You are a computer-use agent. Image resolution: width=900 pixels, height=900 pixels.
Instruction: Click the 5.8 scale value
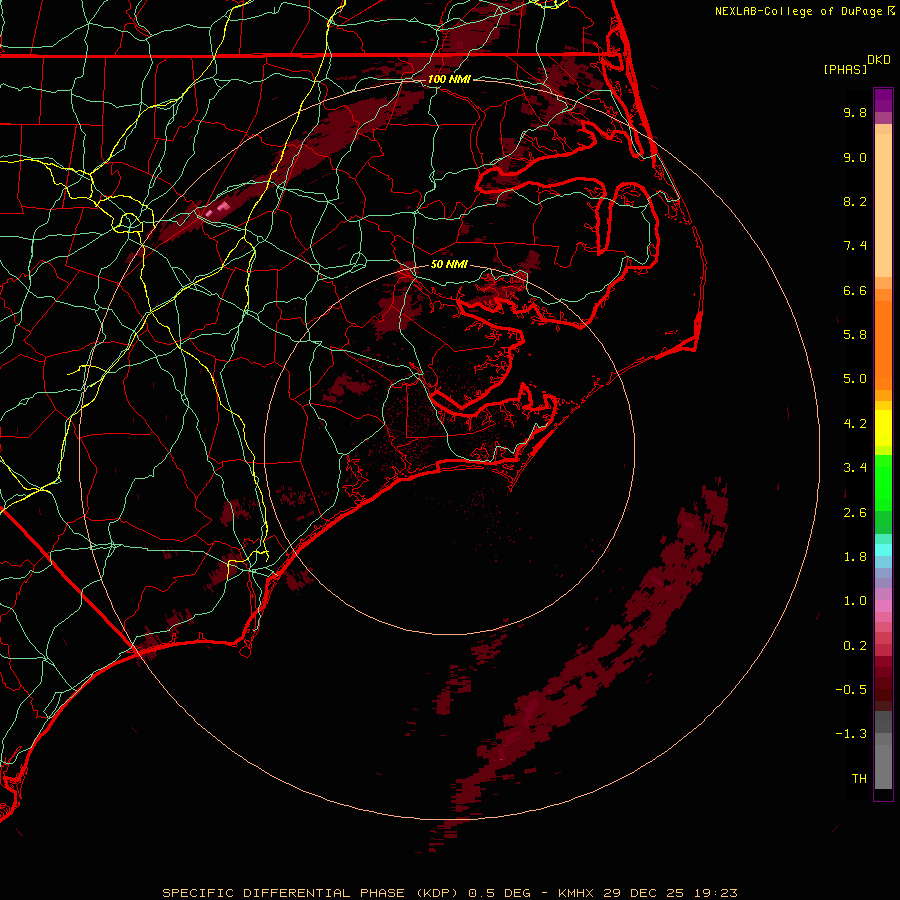click(x=855, y=335)
